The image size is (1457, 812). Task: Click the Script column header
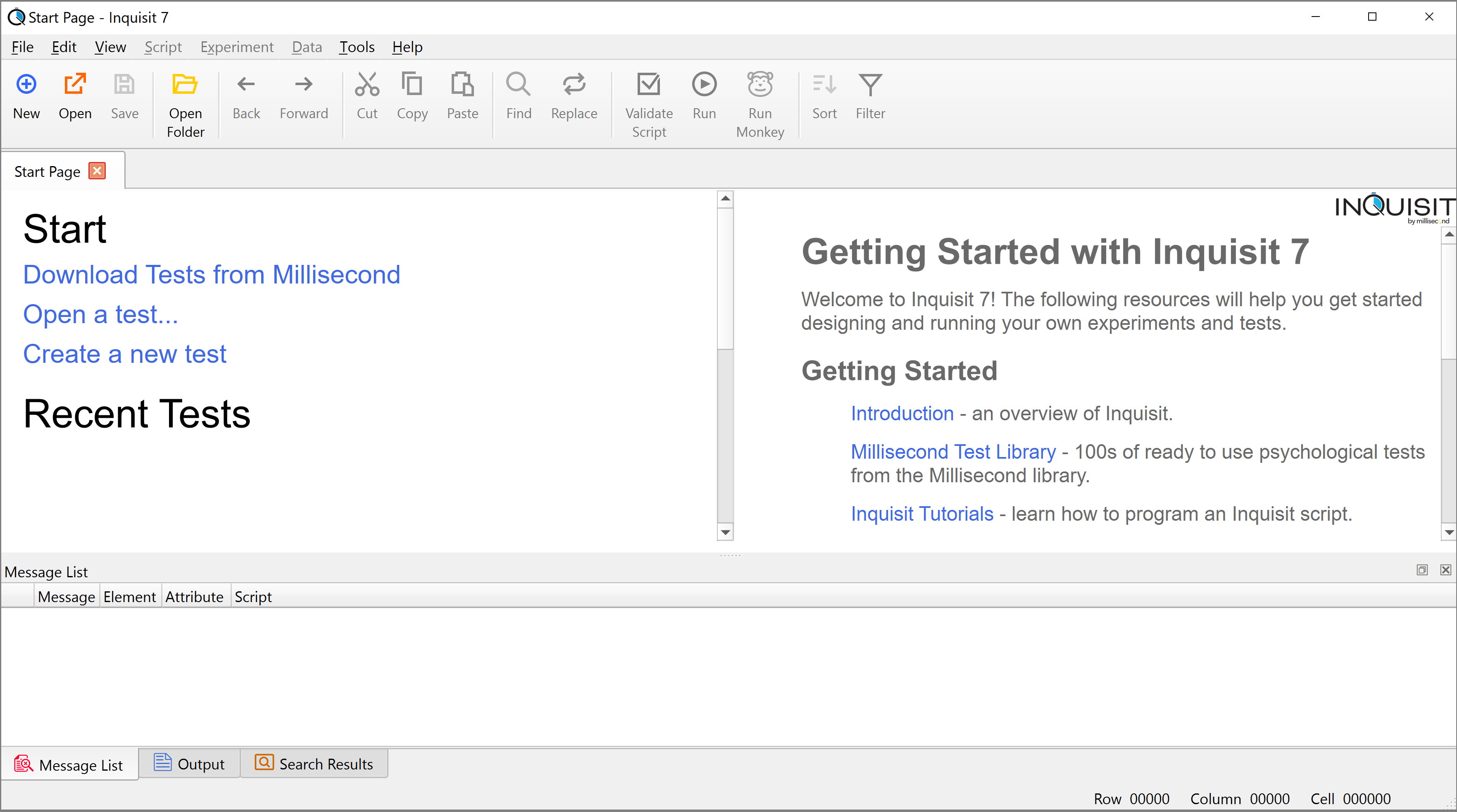tap(253, 597)
